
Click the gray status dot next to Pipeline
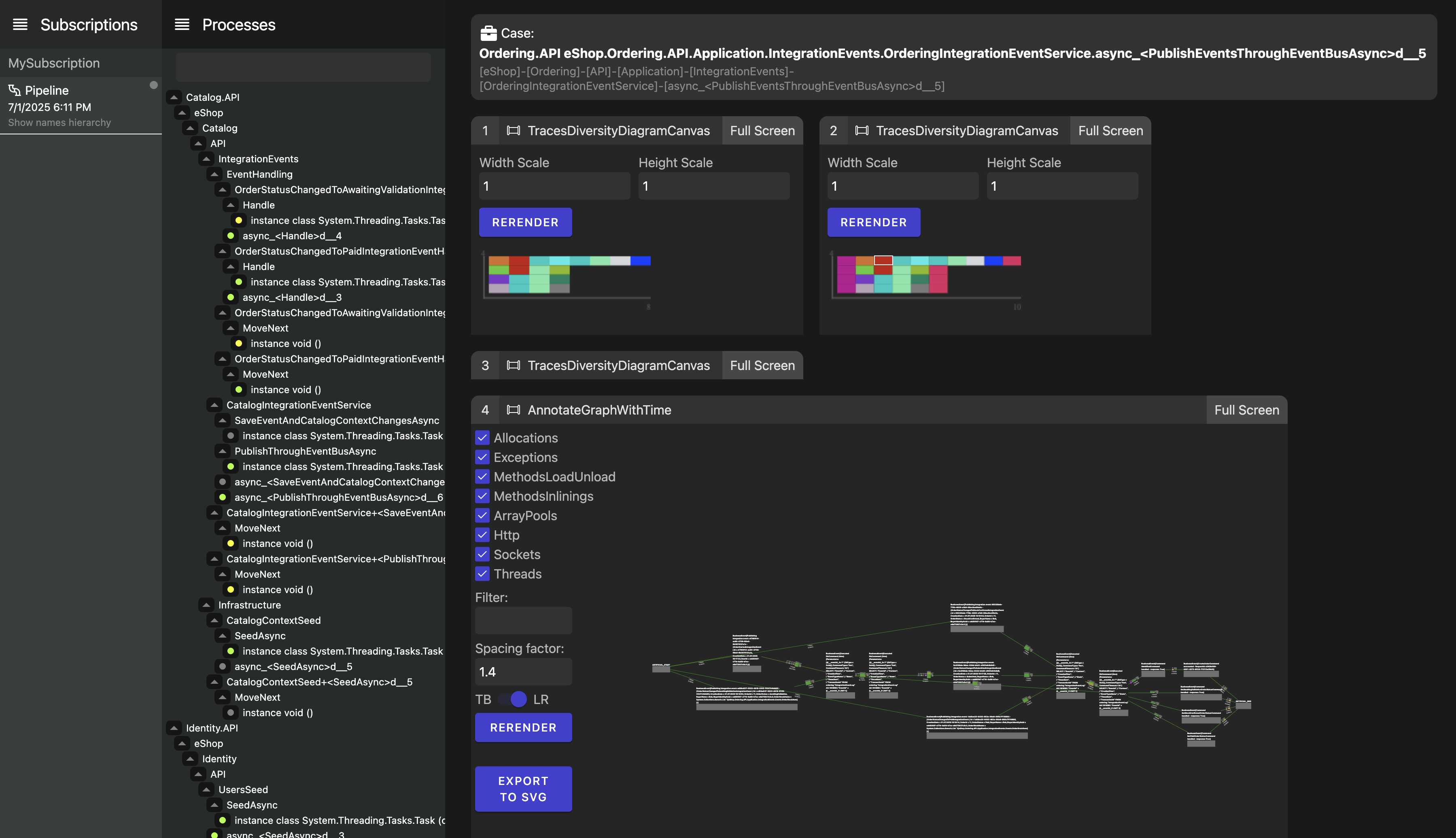[x=154, y=85]
